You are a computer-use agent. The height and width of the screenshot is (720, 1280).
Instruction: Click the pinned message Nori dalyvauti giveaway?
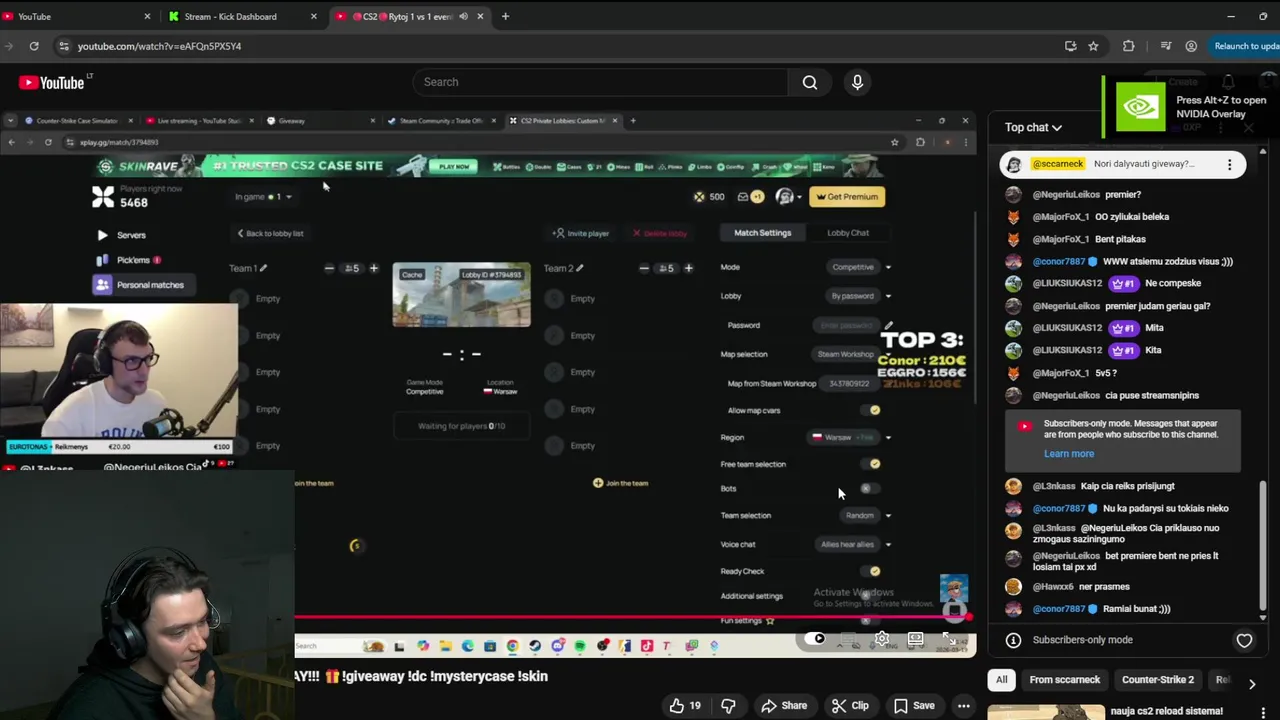1143,164
